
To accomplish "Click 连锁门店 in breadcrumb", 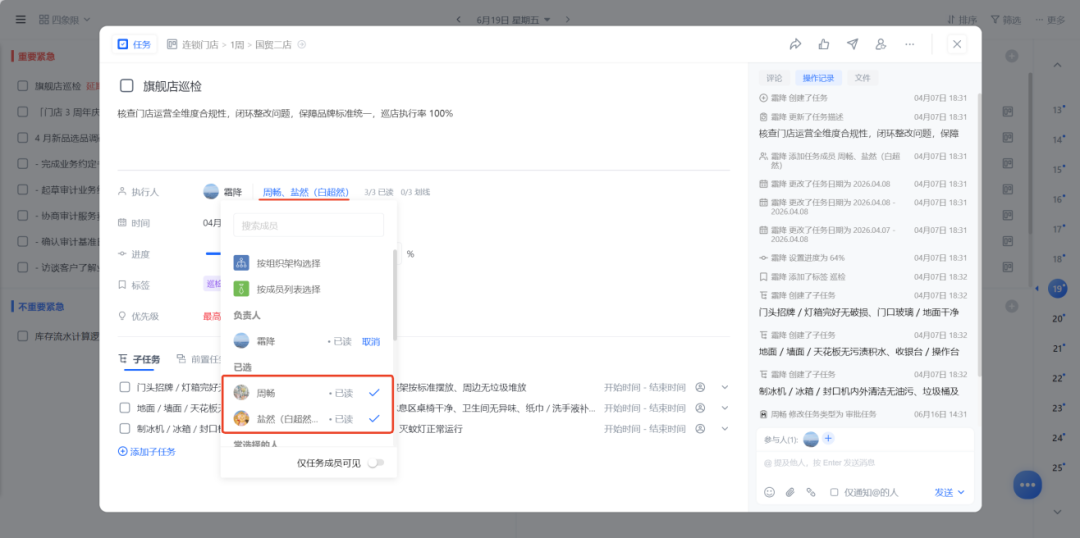I will [x=200, y=45].
